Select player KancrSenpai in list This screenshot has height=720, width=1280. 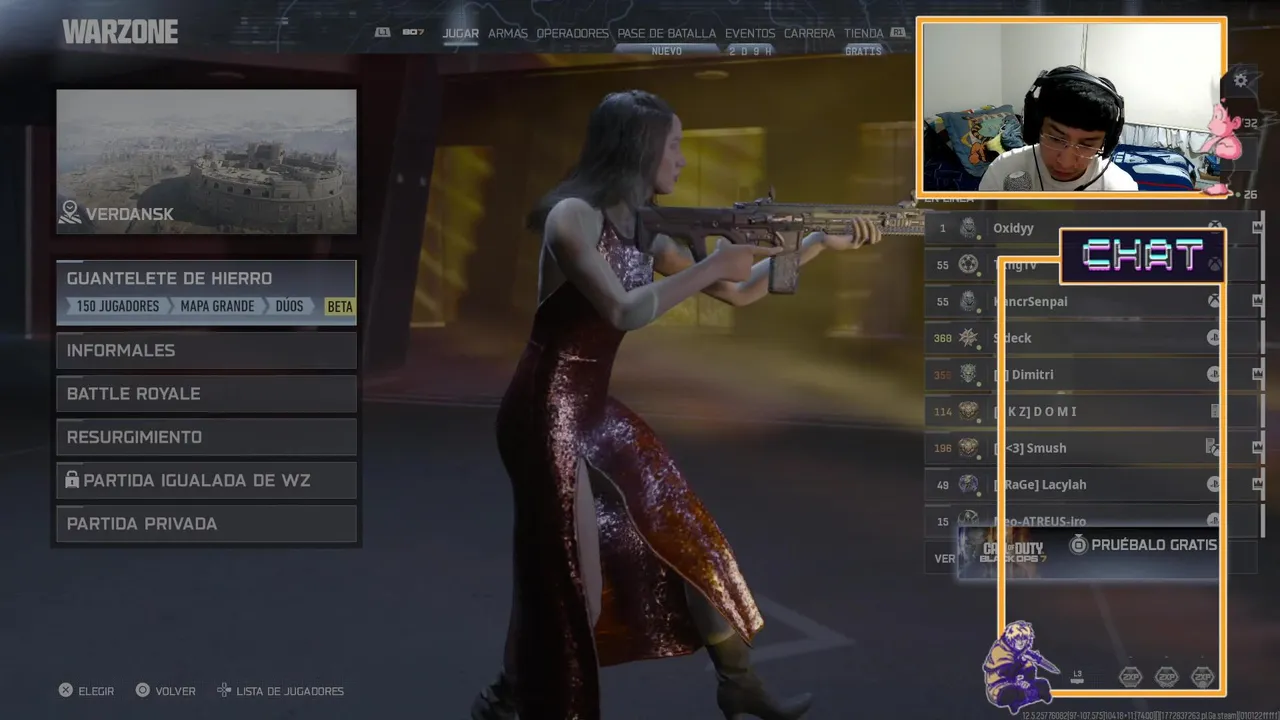1092,301
